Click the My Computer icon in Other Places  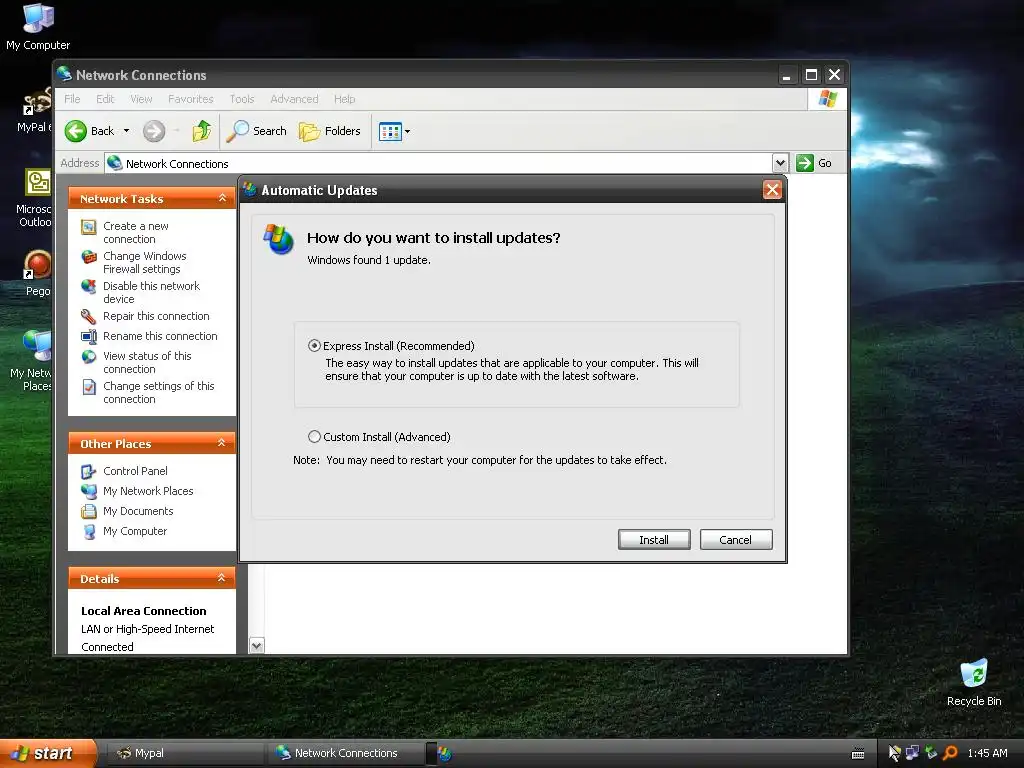coord(89,532)
